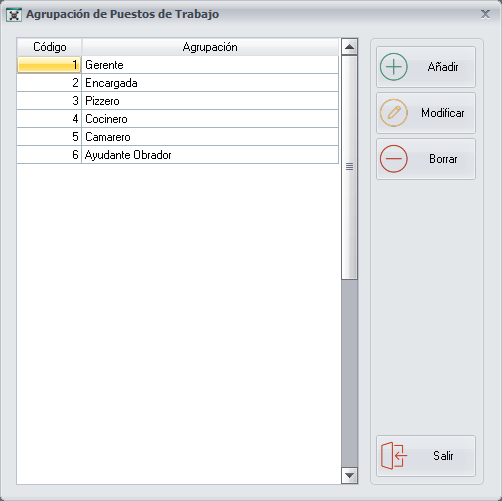
Task: Click the Código column header
Action: tap(49, 47)
